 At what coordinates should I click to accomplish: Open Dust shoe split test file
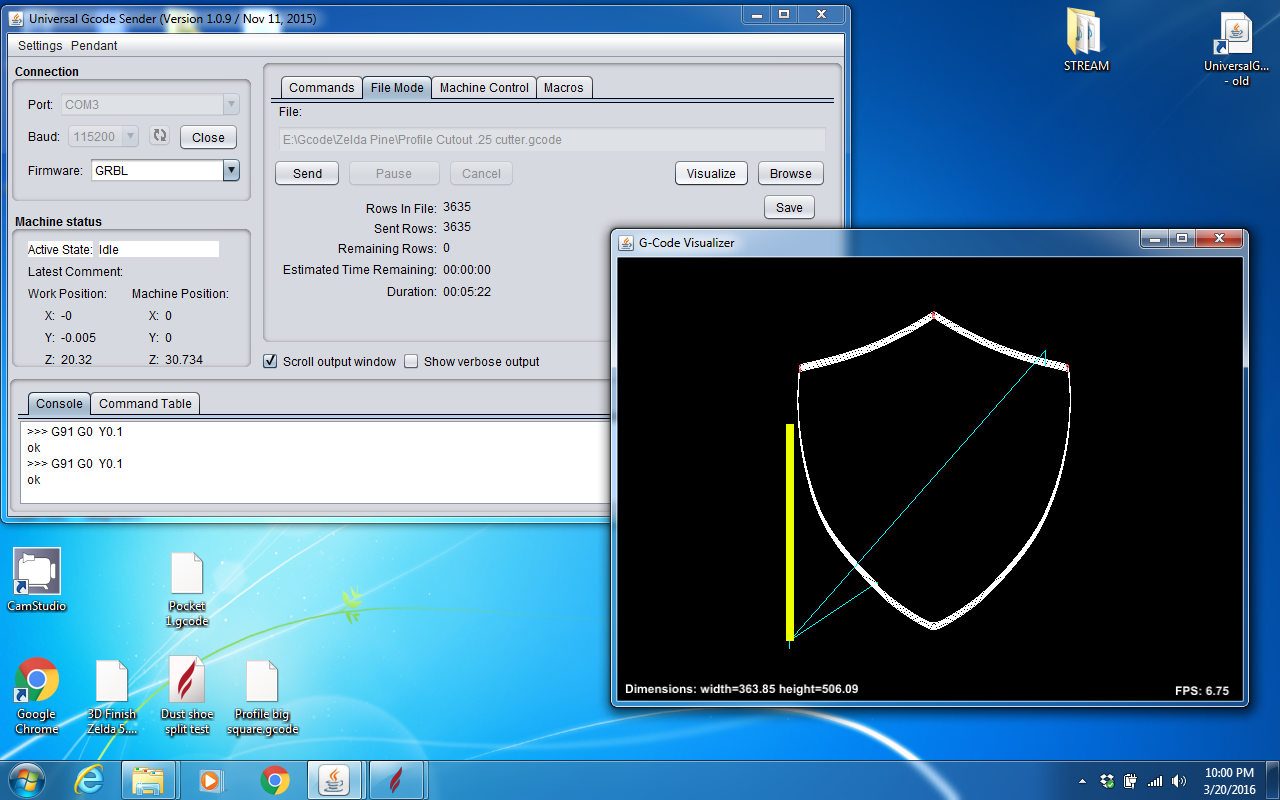click(187, 697)
